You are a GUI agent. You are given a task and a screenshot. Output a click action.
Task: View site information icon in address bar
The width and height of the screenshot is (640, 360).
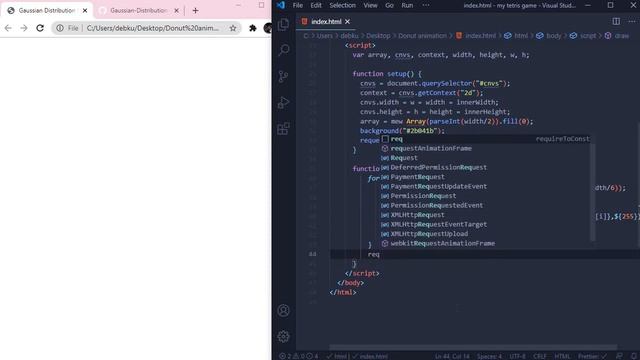pyautogui.click(x=60, y=28)
